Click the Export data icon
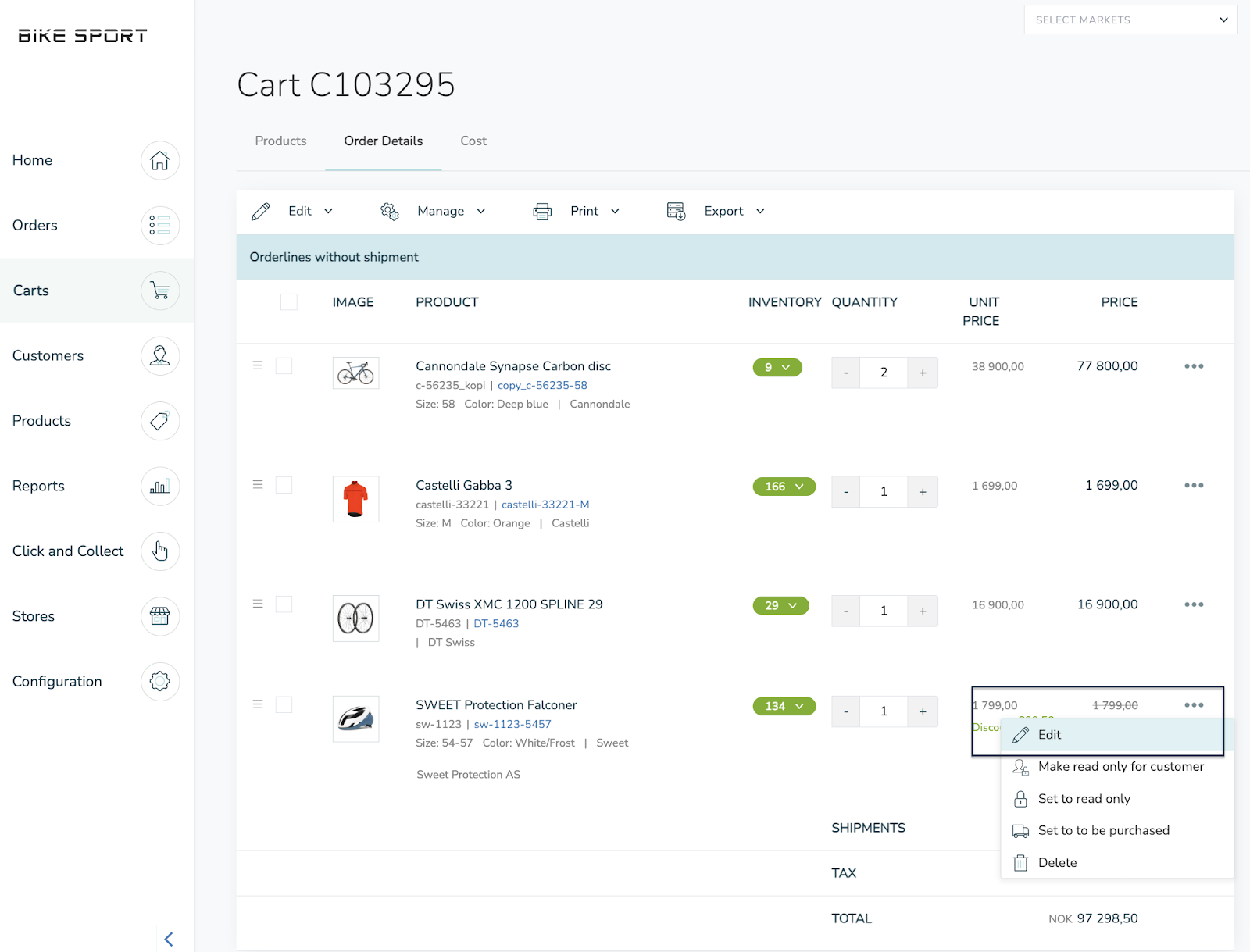 click(676, 211)
